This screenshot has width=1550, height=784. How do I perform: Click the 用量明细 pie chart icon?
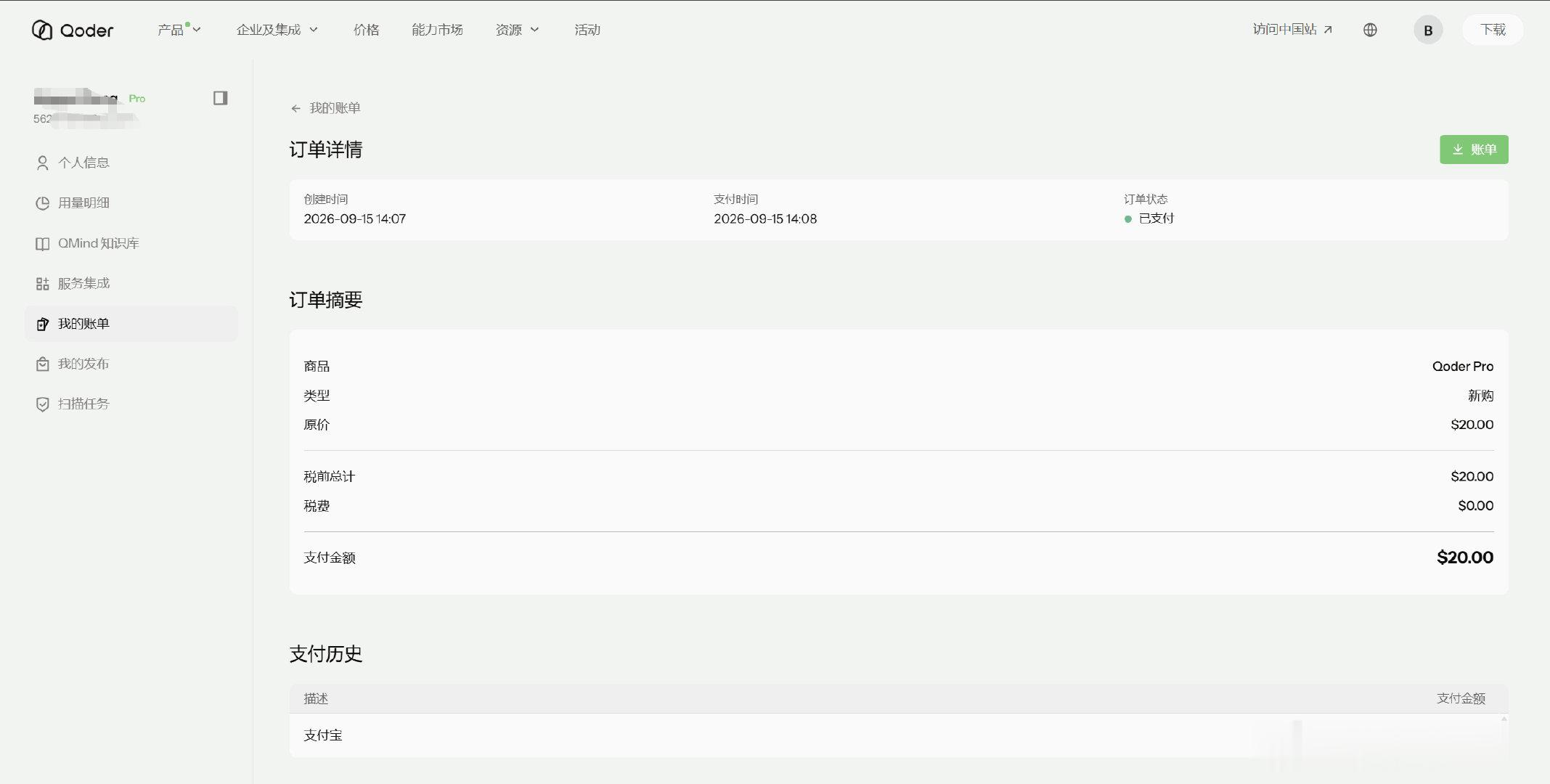pyautogui.click(x=43, y=203)
